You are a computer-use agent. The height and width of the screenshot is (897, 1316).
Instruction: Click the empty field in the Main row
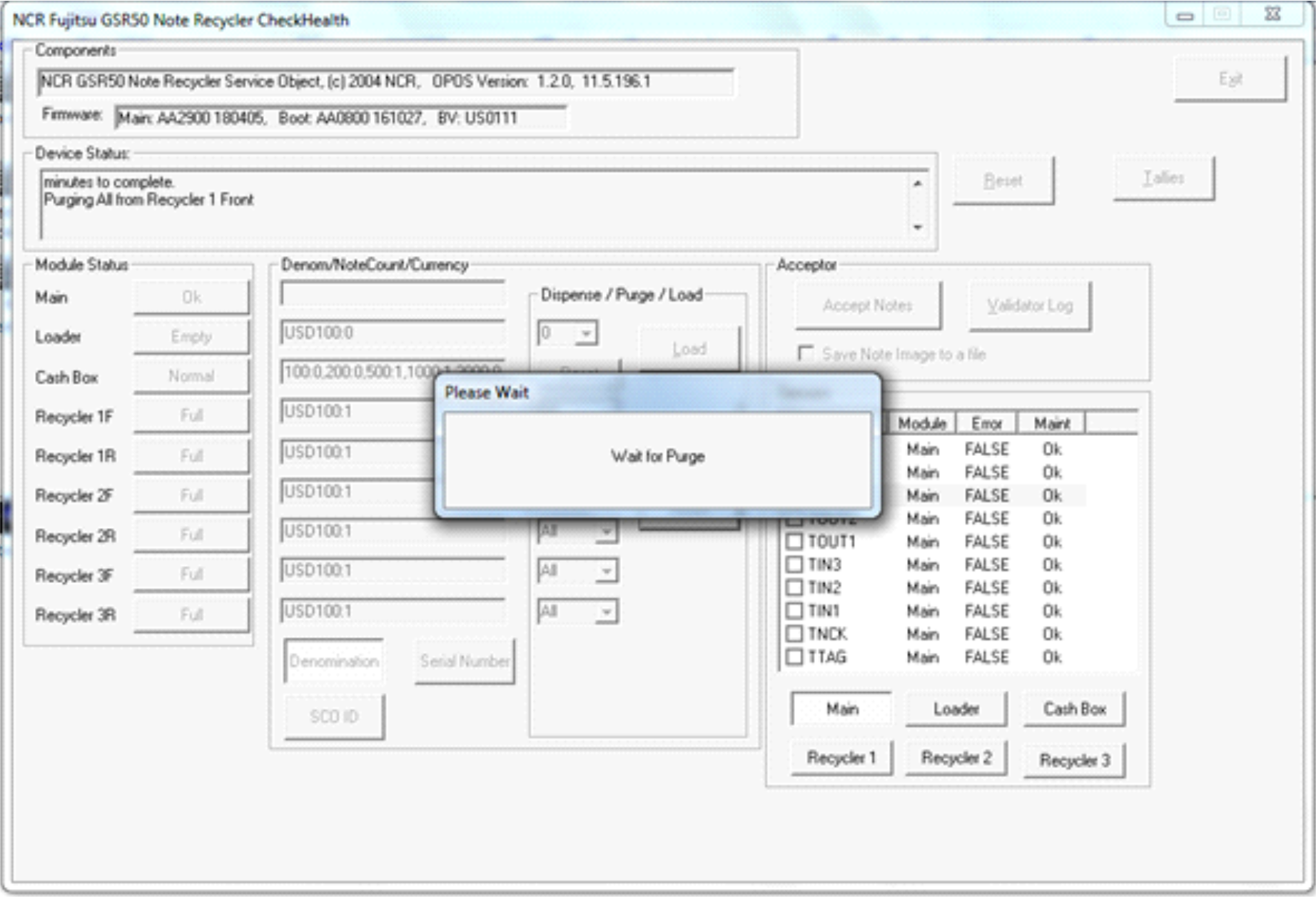pyautogui.click(x=393, y=293)
